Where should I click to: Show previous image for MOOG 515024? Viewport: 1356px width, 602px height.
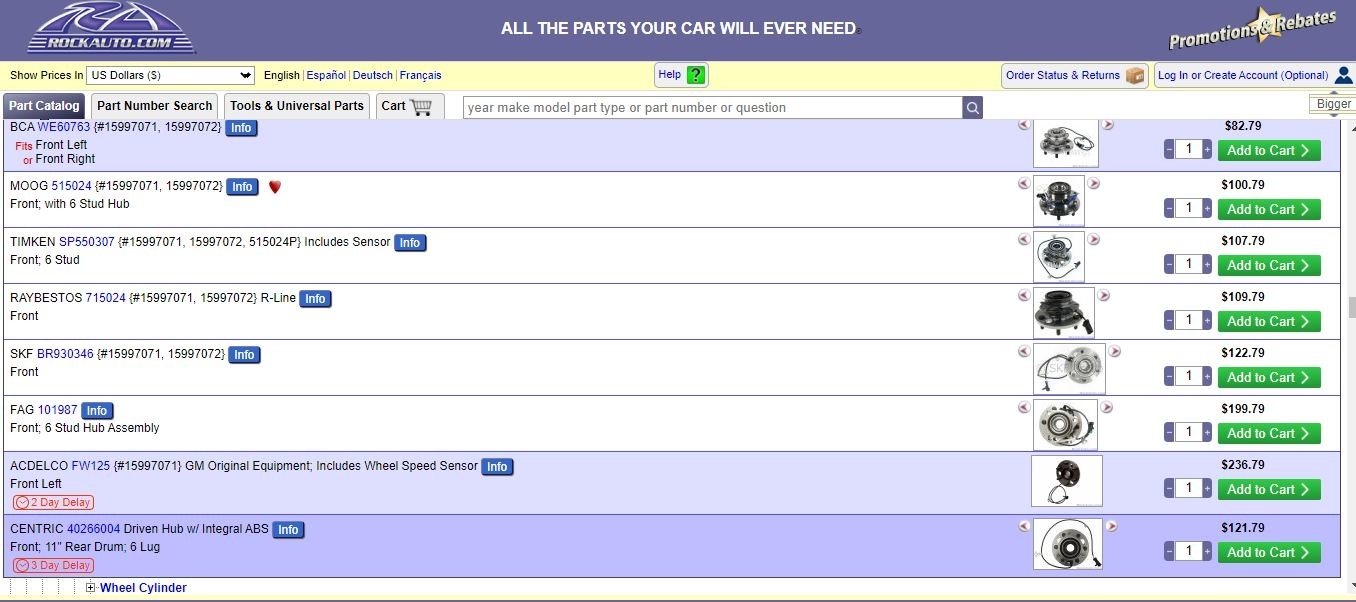pos(1023,183)
